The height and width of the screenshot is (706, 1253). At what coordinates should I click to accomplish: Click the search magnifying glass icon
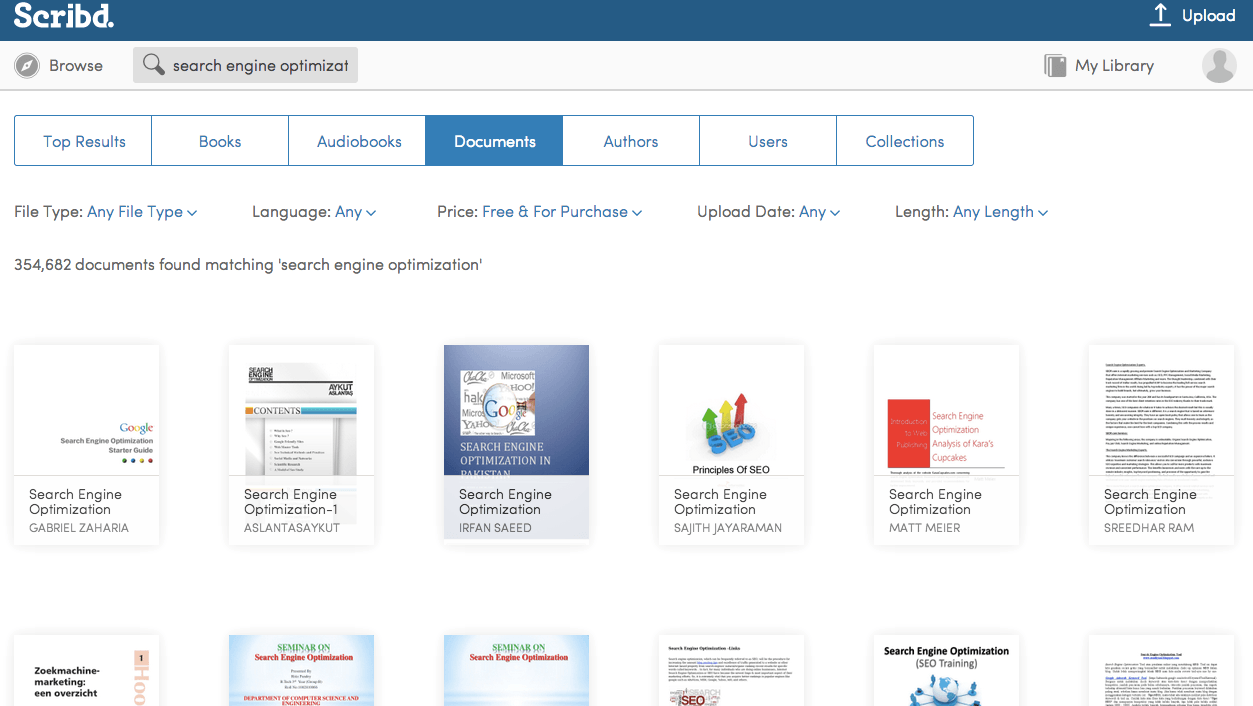153,66
